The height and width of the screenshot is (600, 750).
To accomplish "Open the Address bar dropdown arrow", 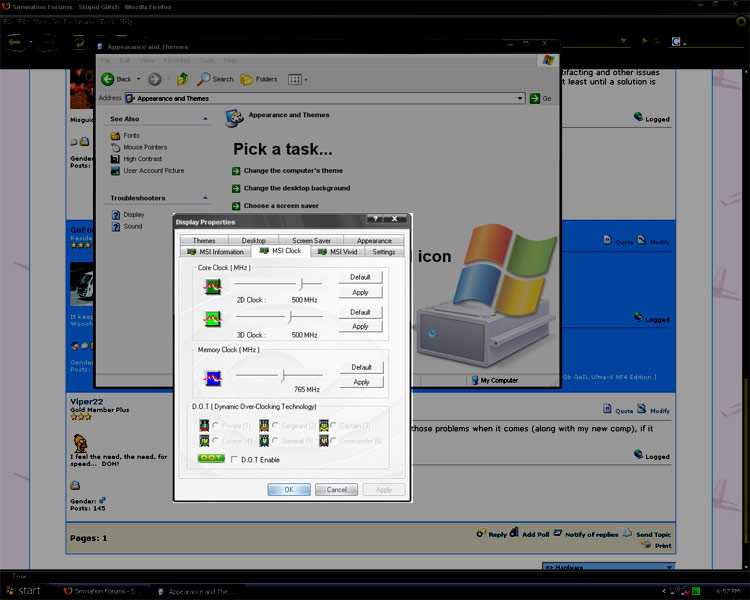I will (520, 98).
